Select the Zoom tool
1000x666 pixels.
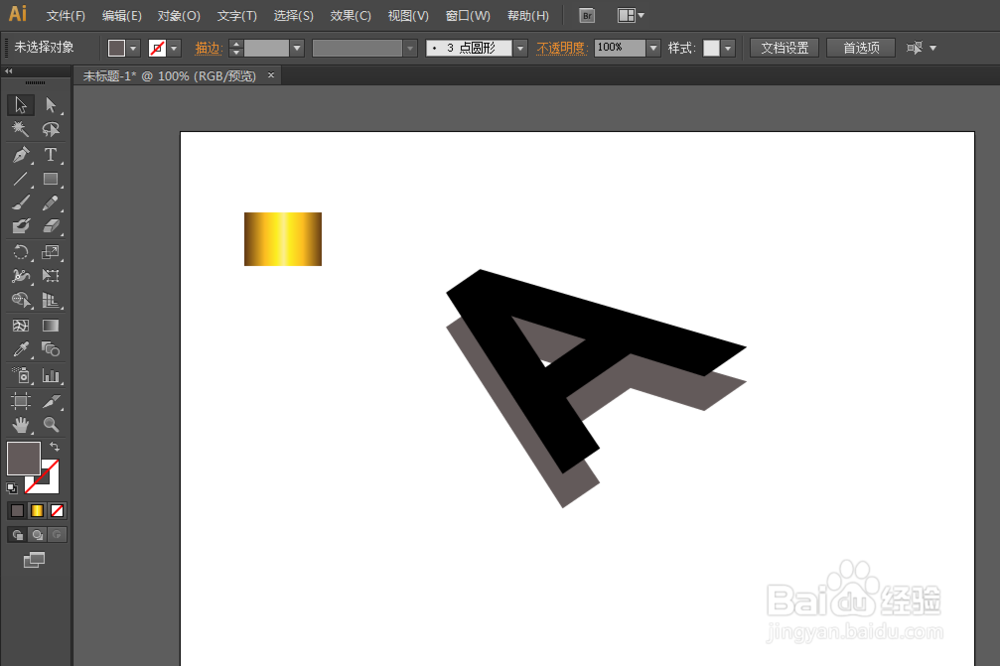pos(50,424)
